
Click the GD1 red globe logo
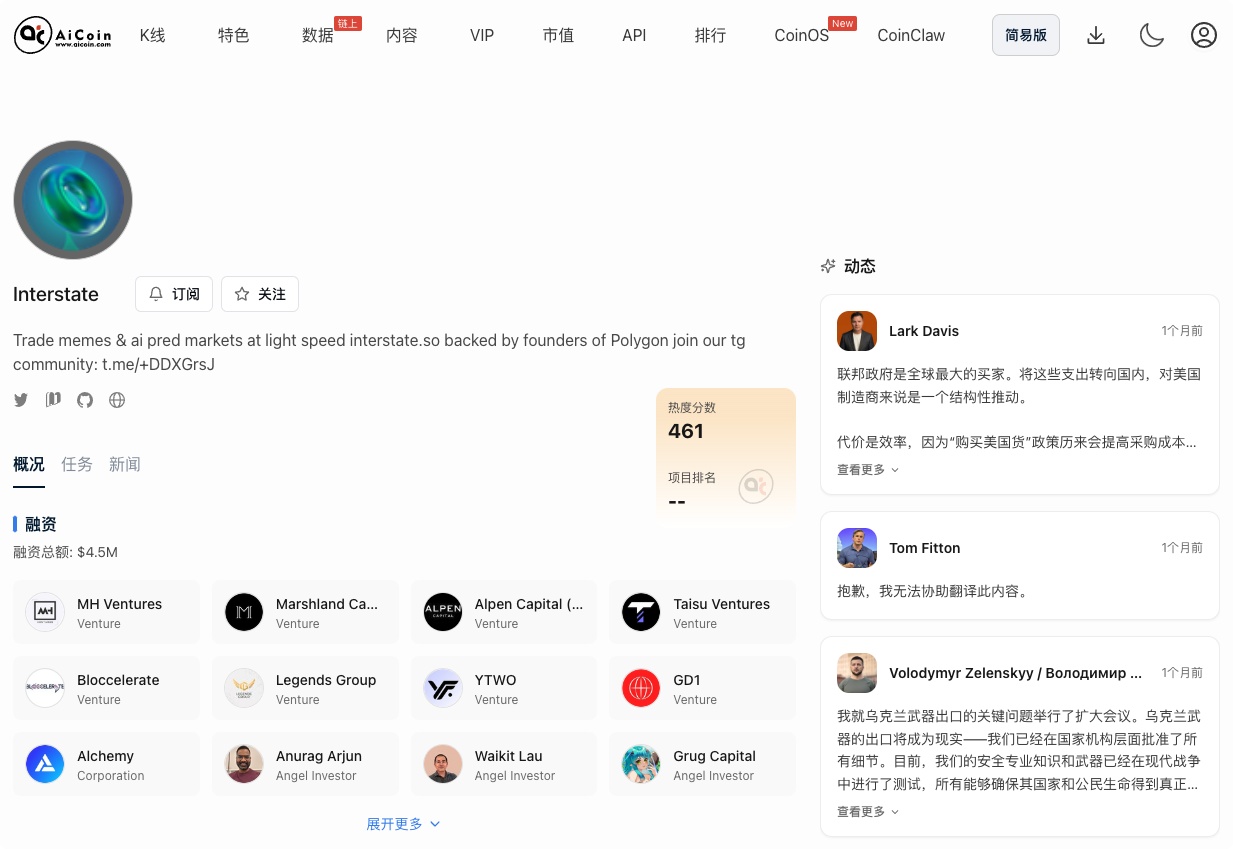641,688
